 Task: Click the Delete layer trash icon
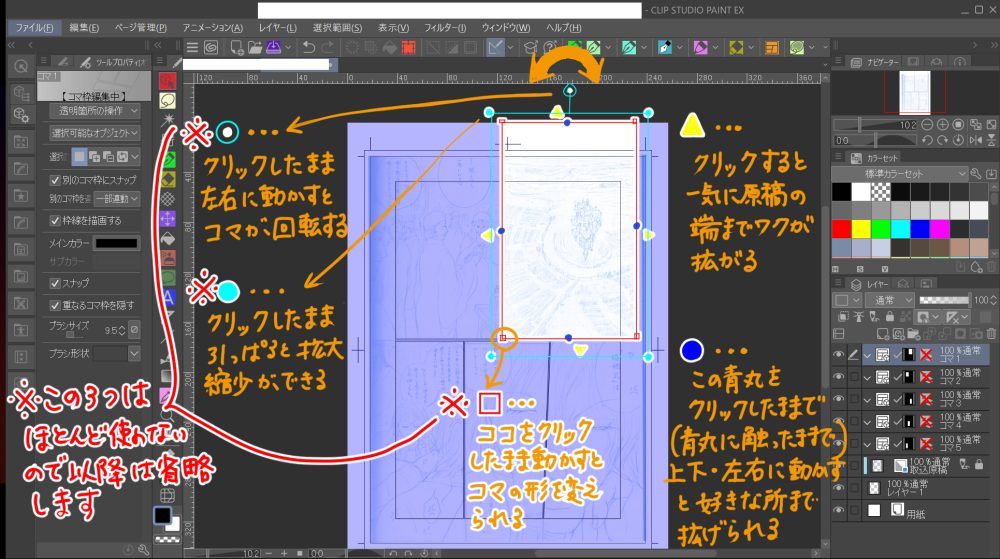(991, 333)
